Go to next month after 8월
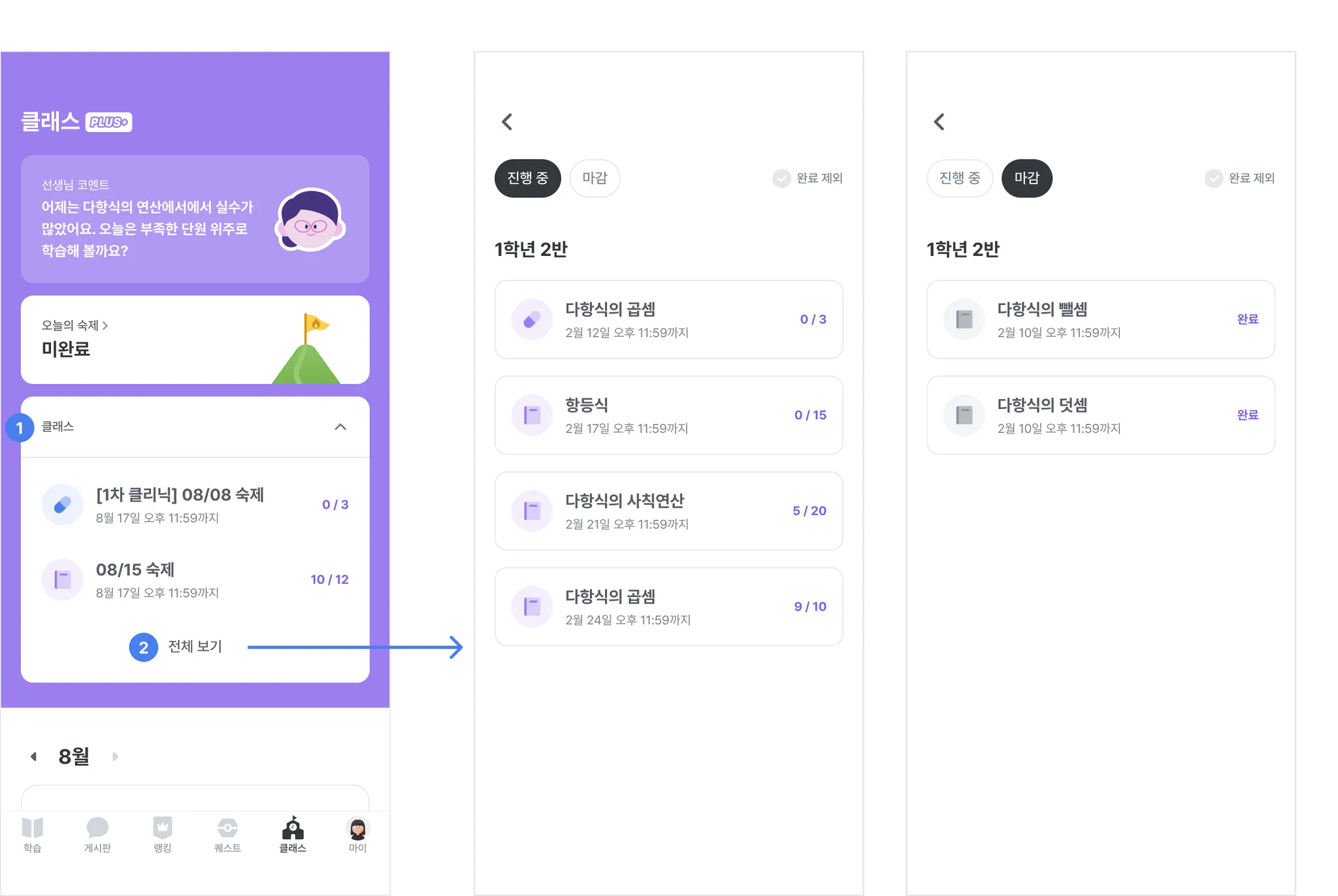Screen dimensions: 1338x896 click(x=115, y=756)
